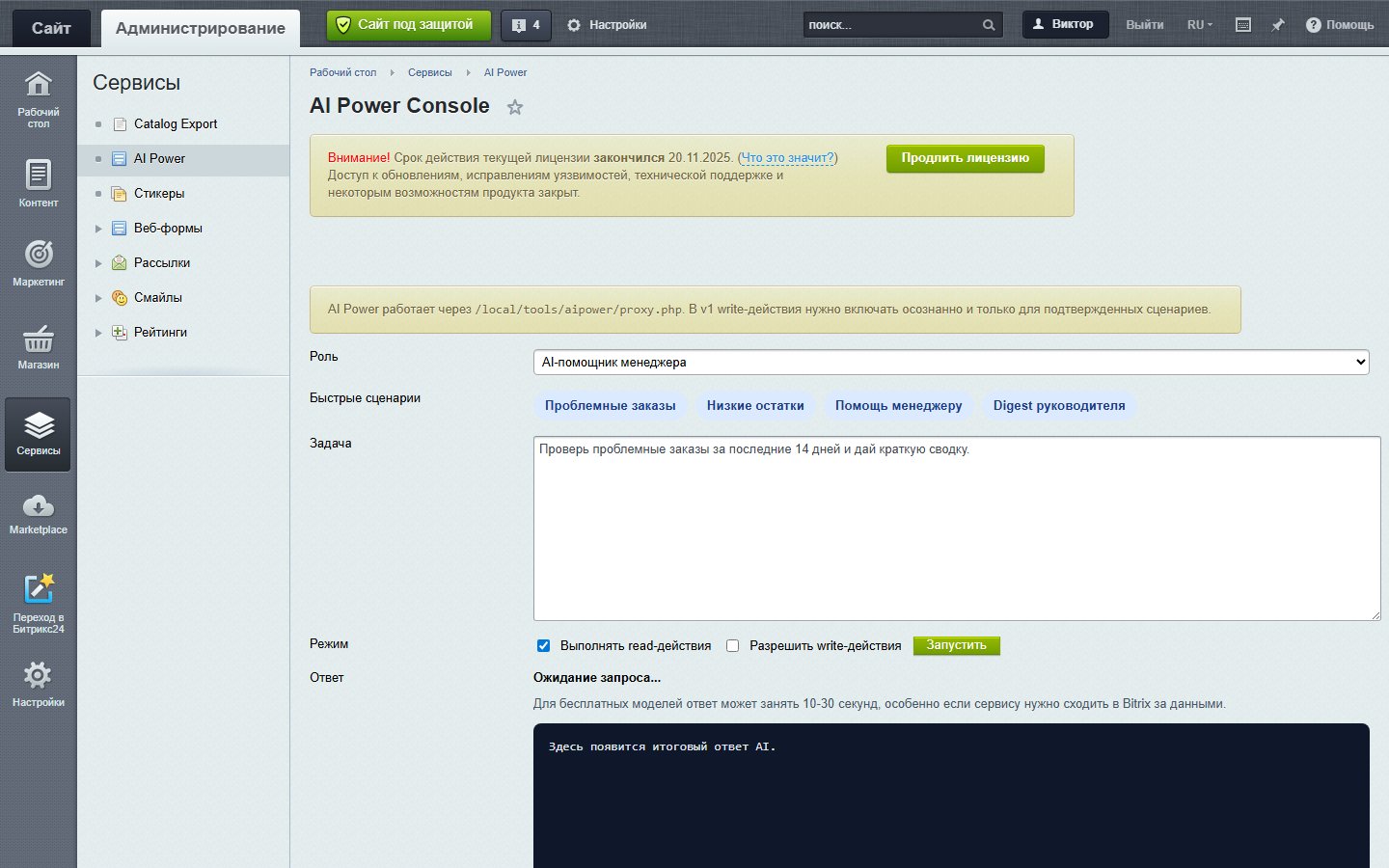Click the Рейтинги label in menu

(161, 333)
